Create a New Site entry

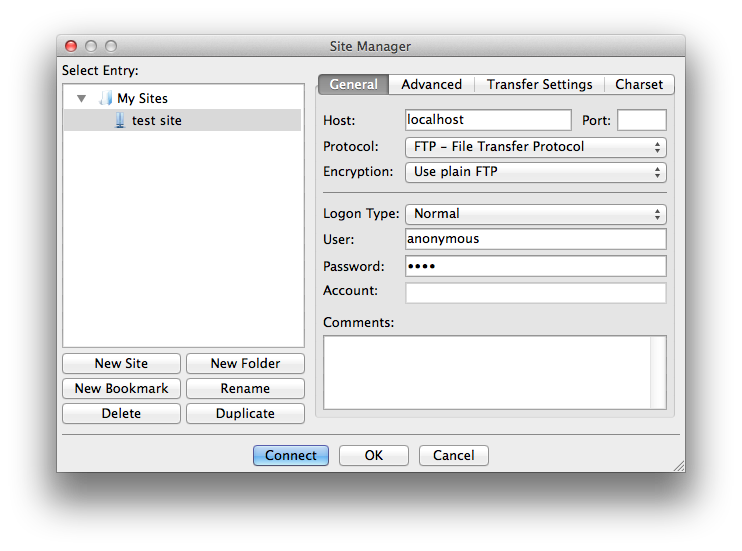click(x=121, y=363)
